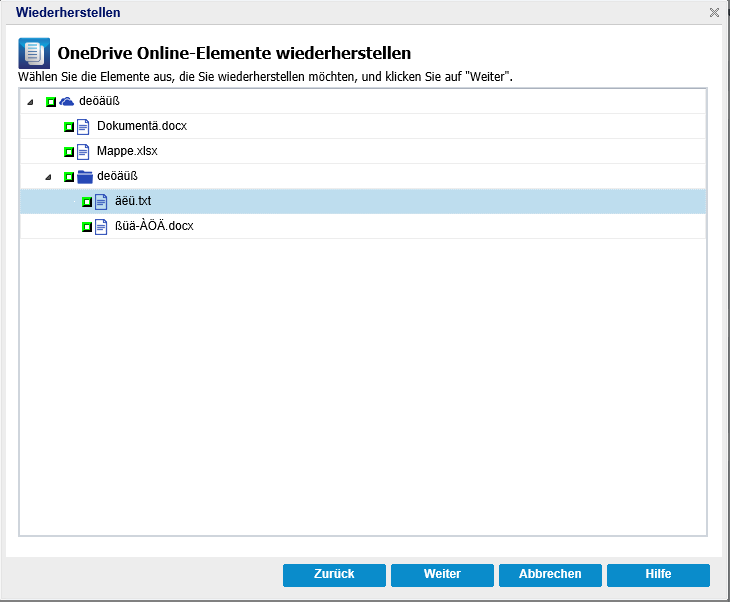The image size is (730, 602).
Task: Toggle the ßüä-ÀÖÄ.docx checkbox
Action: [87, 227]
